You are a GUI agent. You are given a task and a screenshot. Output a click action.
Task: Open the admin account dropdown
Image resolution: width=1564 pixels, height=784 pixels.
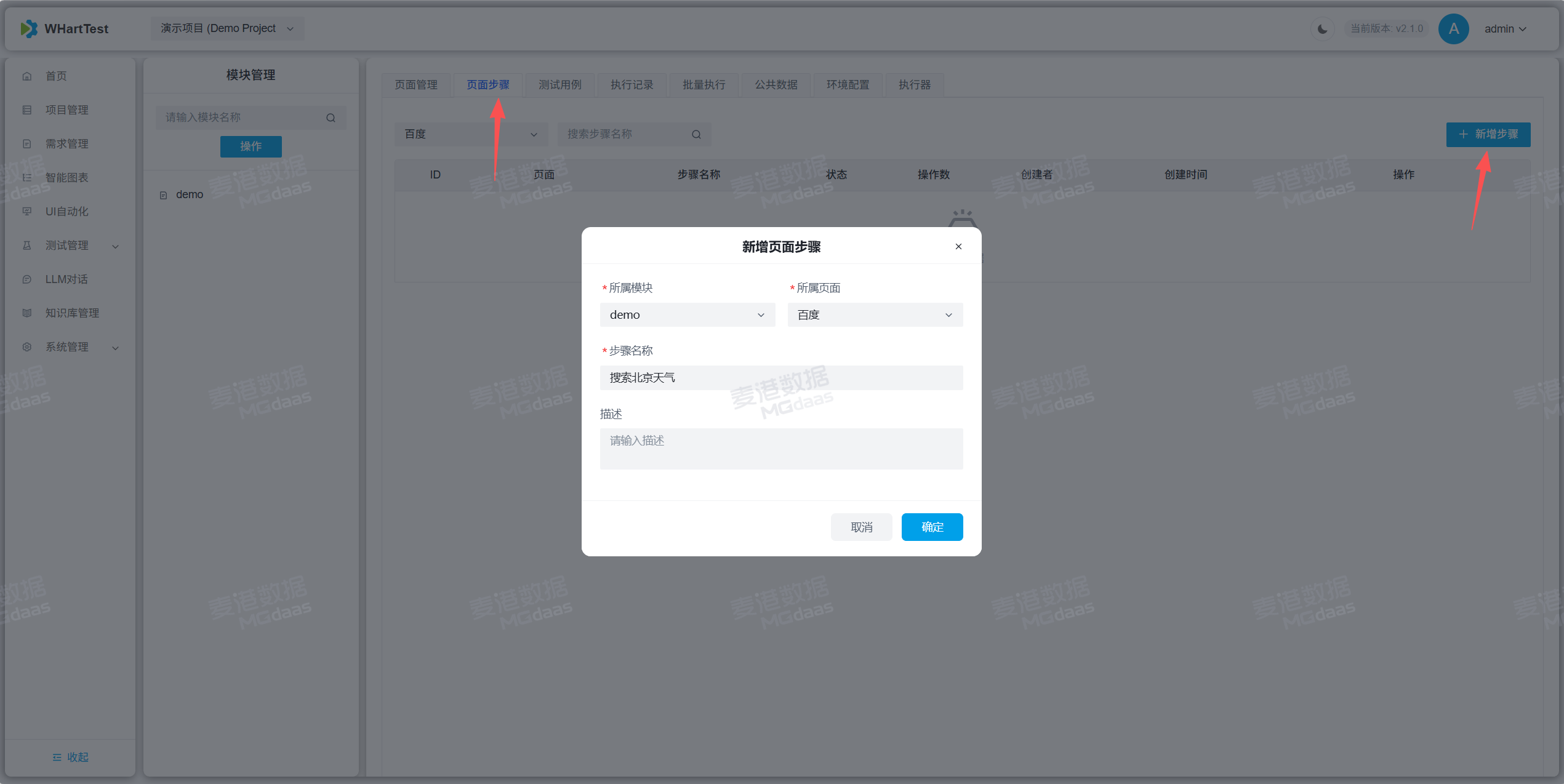[x=1506, y=28]
